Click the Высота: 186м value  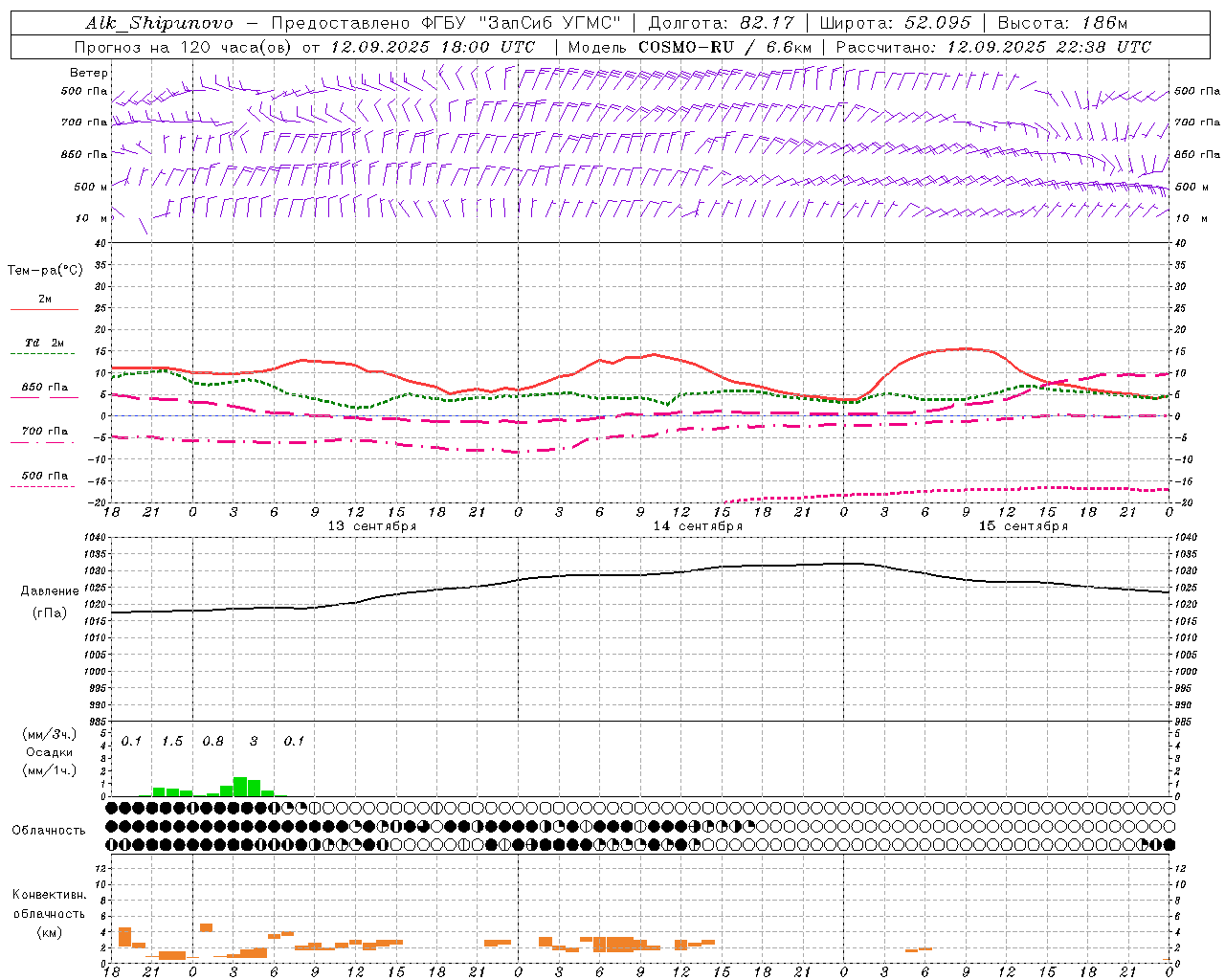pyautogui.click(x=1062, y=23)
